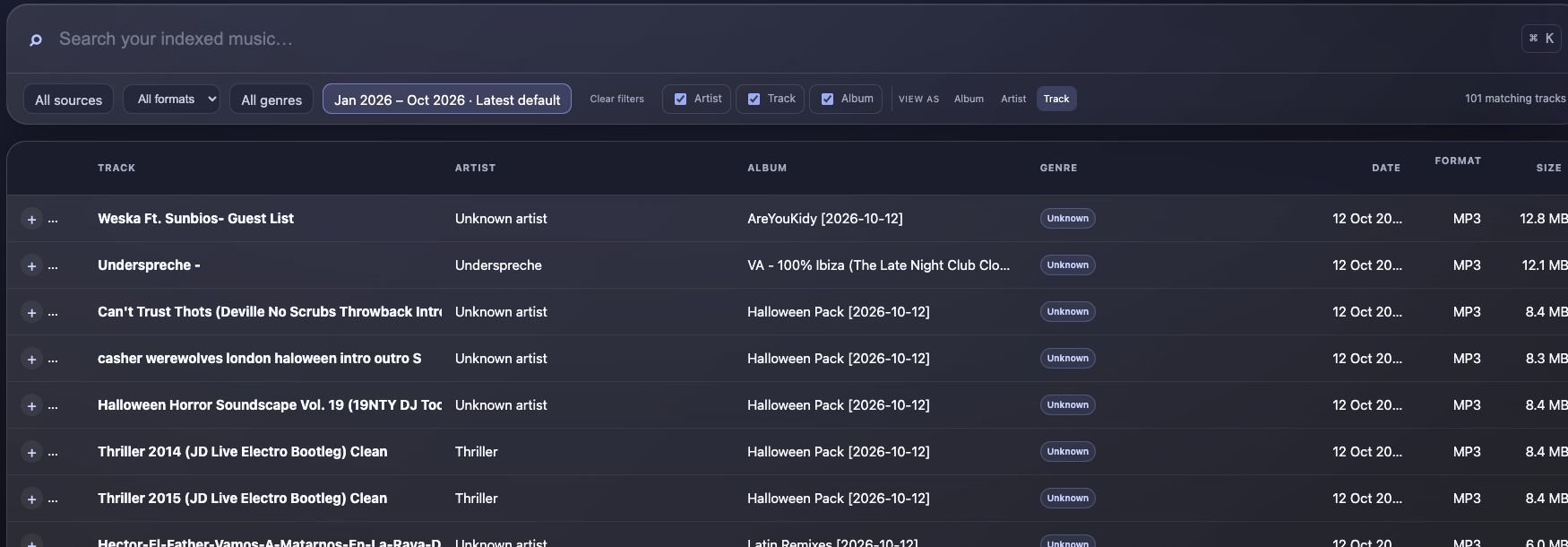Image resolution: width=1568 pixels, height=547 pixels.
Task: Select track Halloween Horror Soundscape Vol. 19
Action: tap(270, 404)
